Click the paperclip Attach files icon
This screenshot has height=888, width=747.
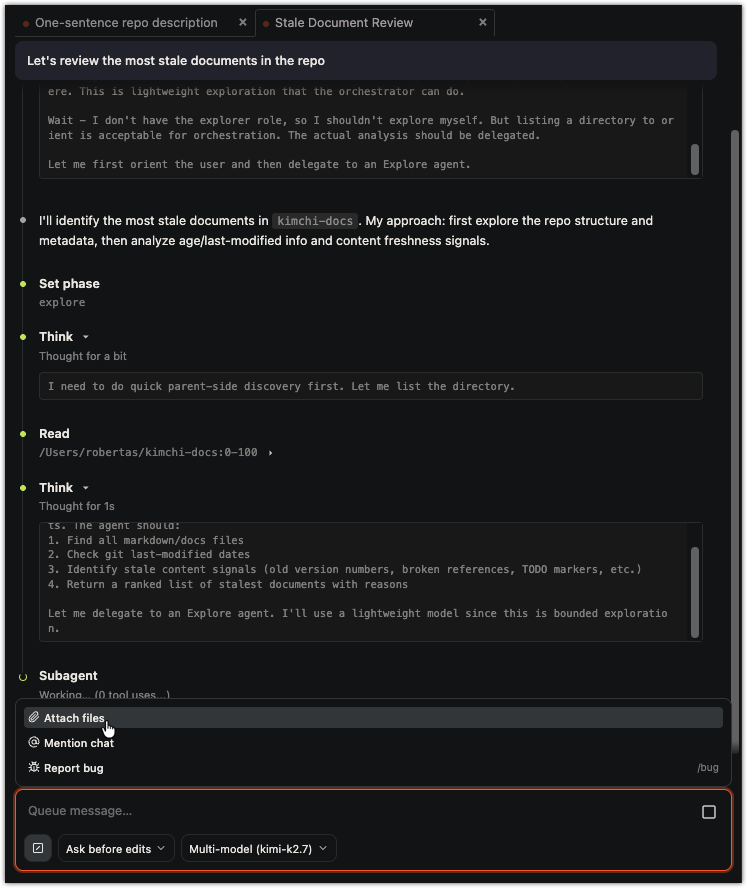pyautogui.click(x=34, y=718)
